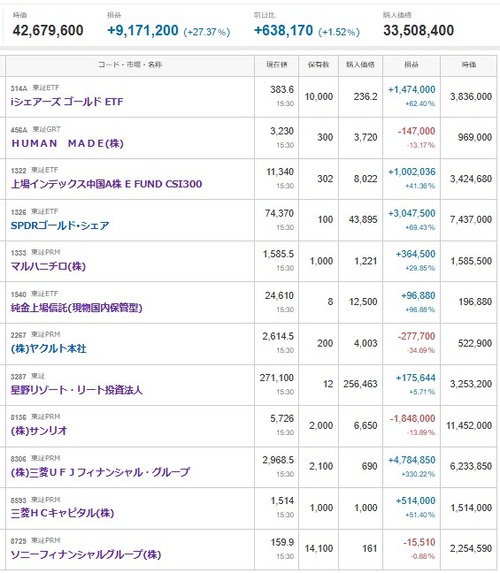Click the 保有数 column header
This screenshot has height=573, width=500.
point(318,65)
